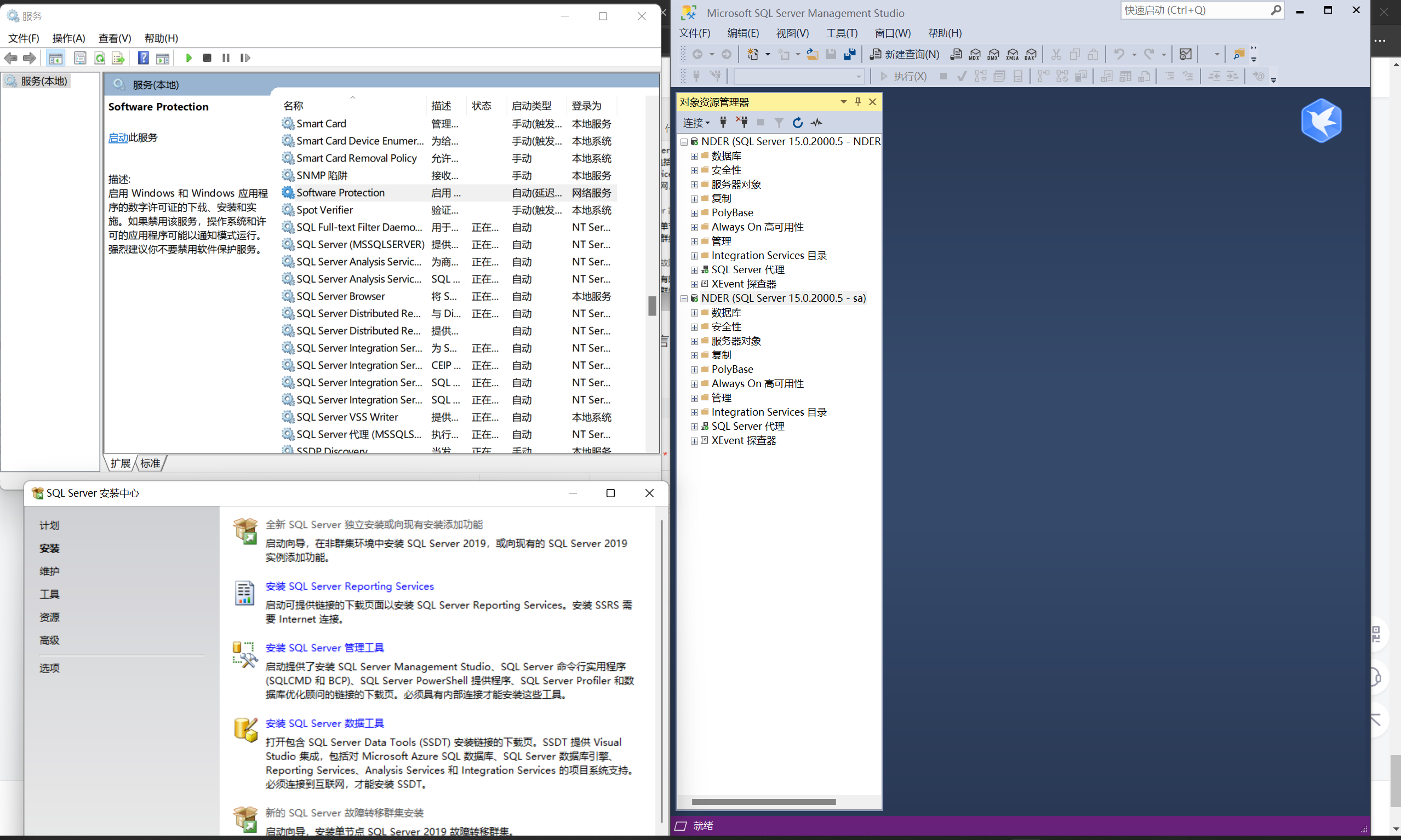Viewport: 1401px width, 840px height.
Task: Click the New SQL Server standalone installation link
Action: (374, 525)
